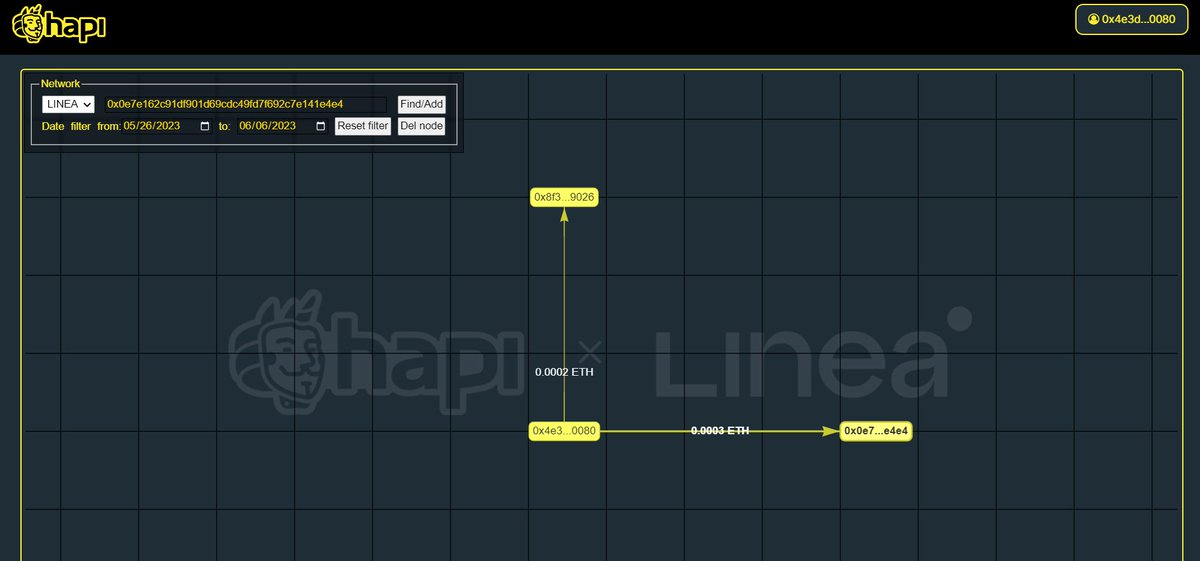Click the address input field with 0x0e7e162c...

(x=245, y=104)
